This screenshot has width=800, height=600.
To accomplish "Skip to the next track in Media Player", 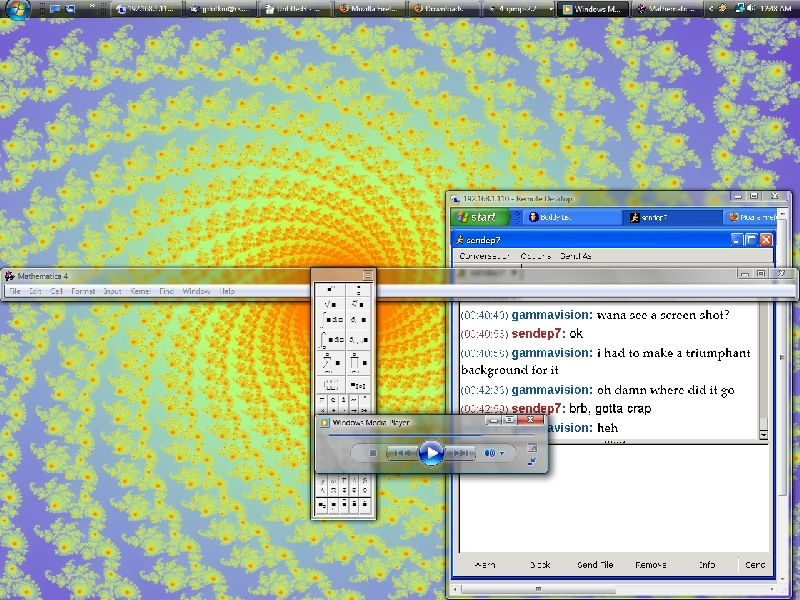I will [x=461, y=453].
